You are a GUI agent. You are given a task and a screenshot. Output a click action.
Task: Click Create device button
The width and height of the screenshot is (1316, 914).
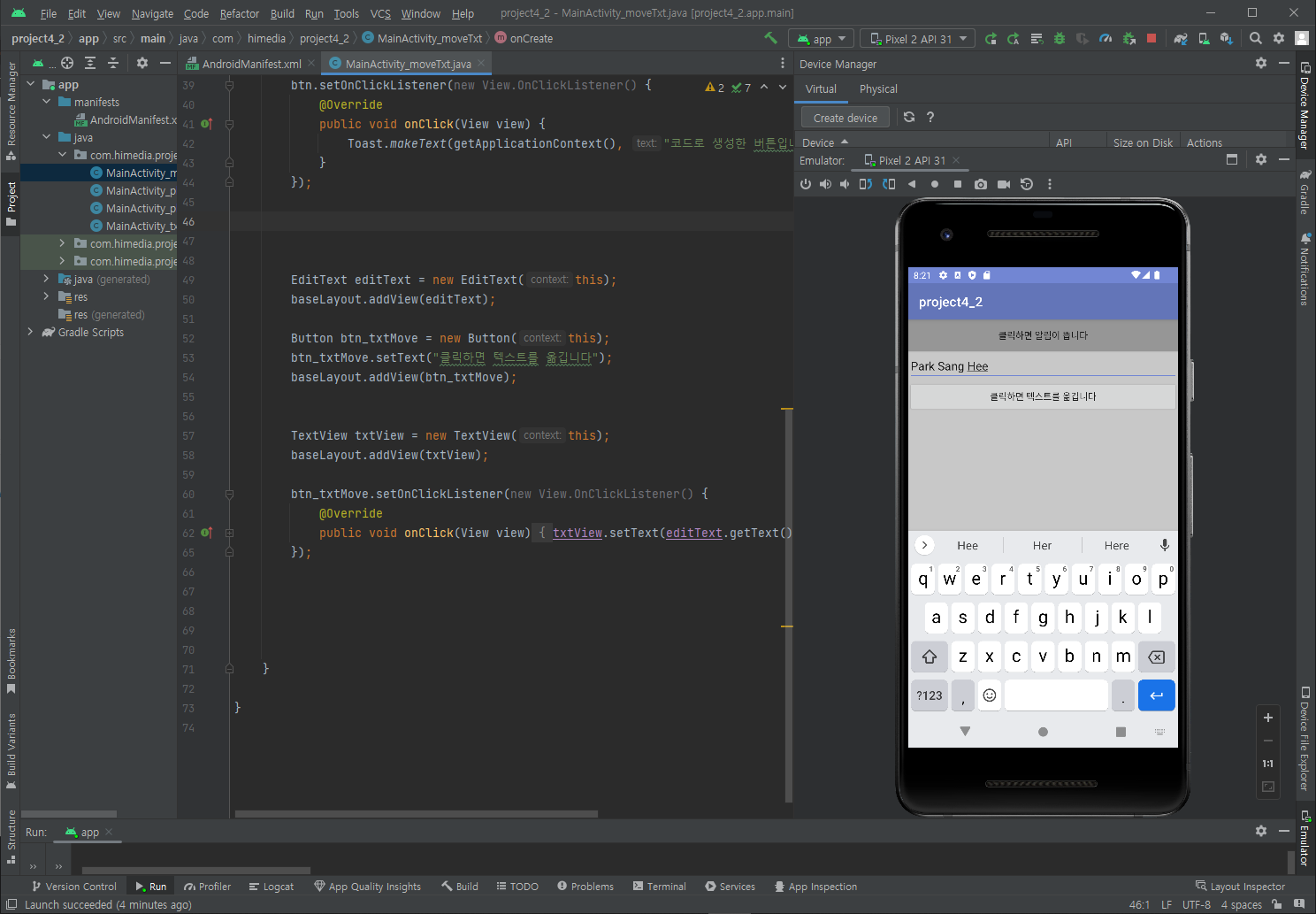pyautogui.click(x=845, y=118)
